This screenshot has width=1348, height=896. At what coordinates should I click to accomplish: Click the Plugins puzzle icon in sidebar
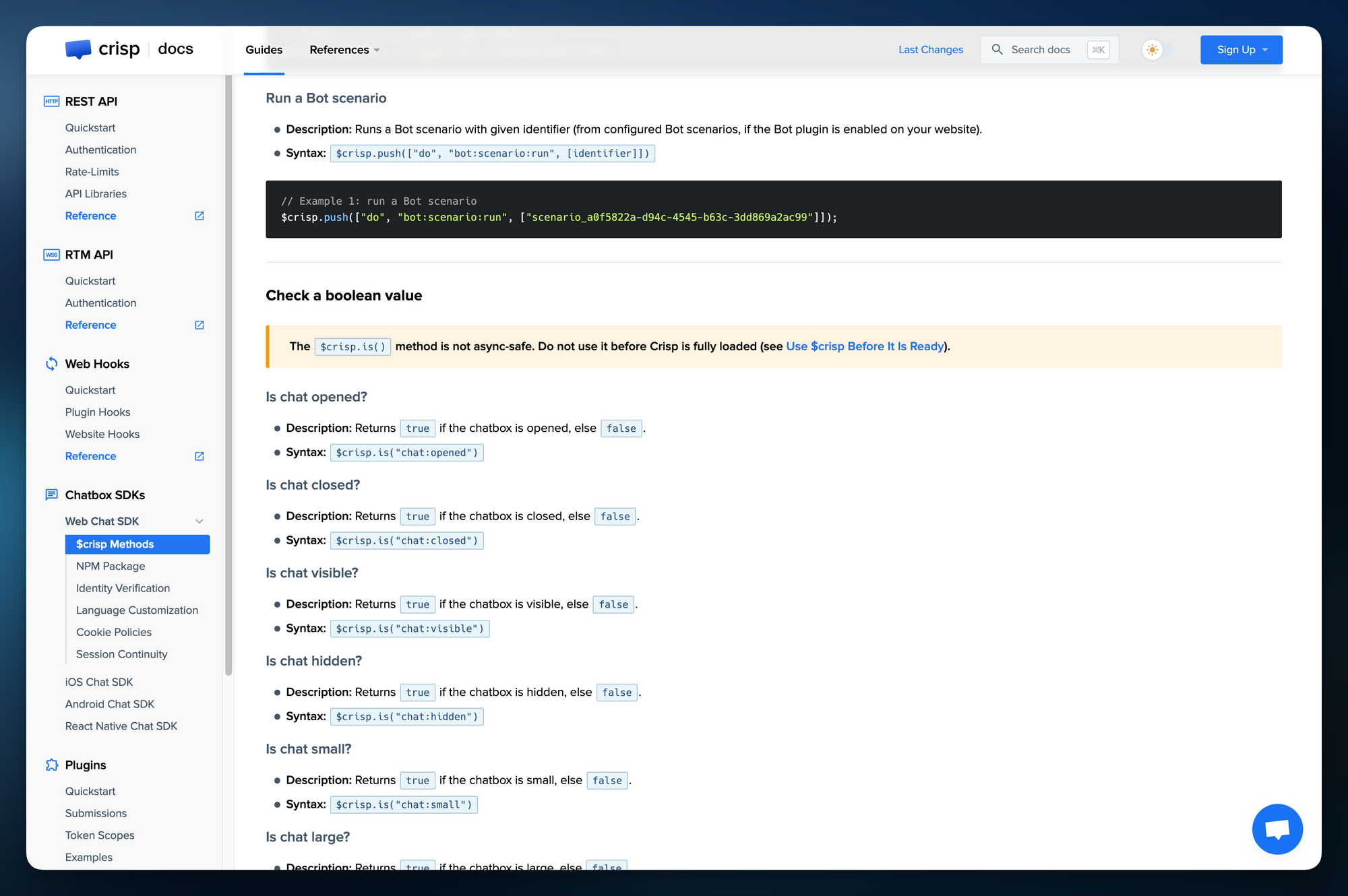pyautogui.click(x=51, y=765)
